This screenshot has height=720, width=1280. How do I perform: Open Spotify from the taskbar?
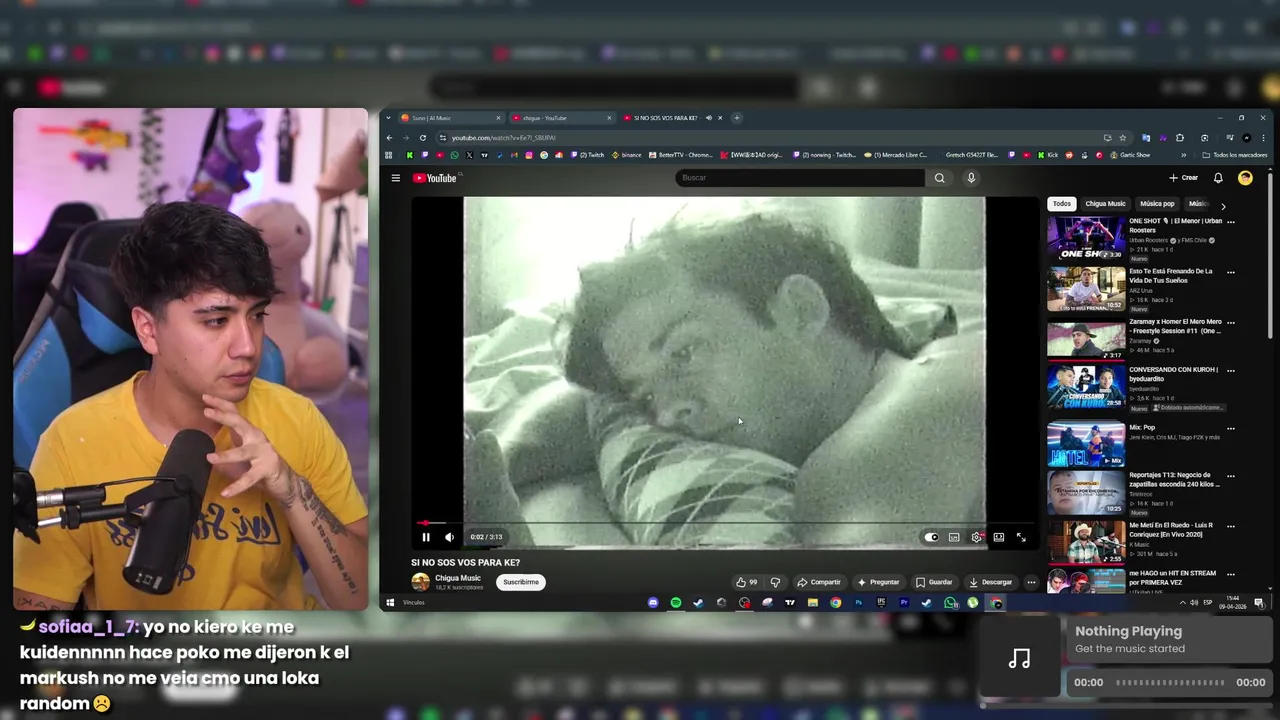point(676,603)
